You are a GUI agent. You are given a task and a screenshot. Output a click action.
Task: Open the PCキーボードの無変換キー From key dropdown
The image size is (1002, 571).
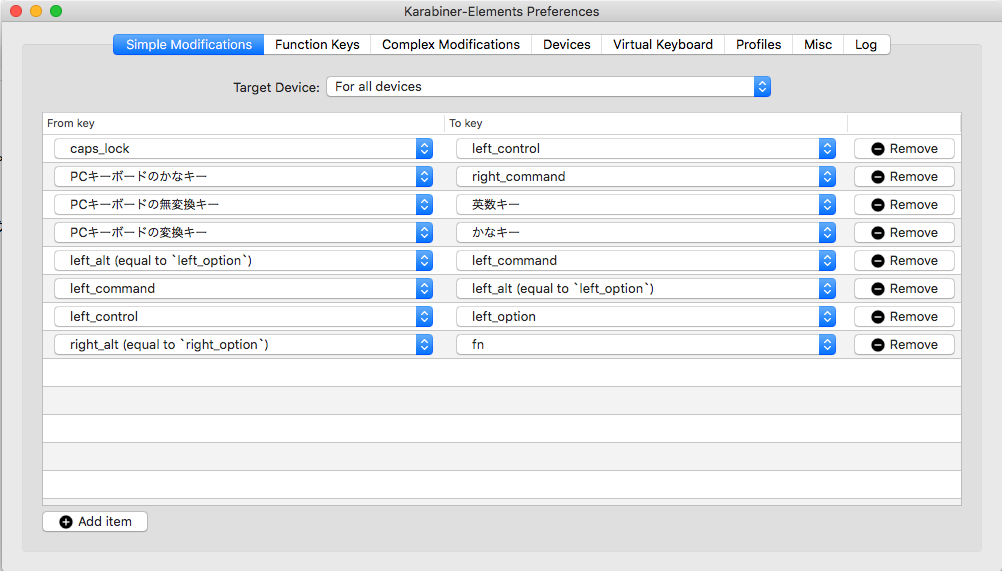pos(243,205)
